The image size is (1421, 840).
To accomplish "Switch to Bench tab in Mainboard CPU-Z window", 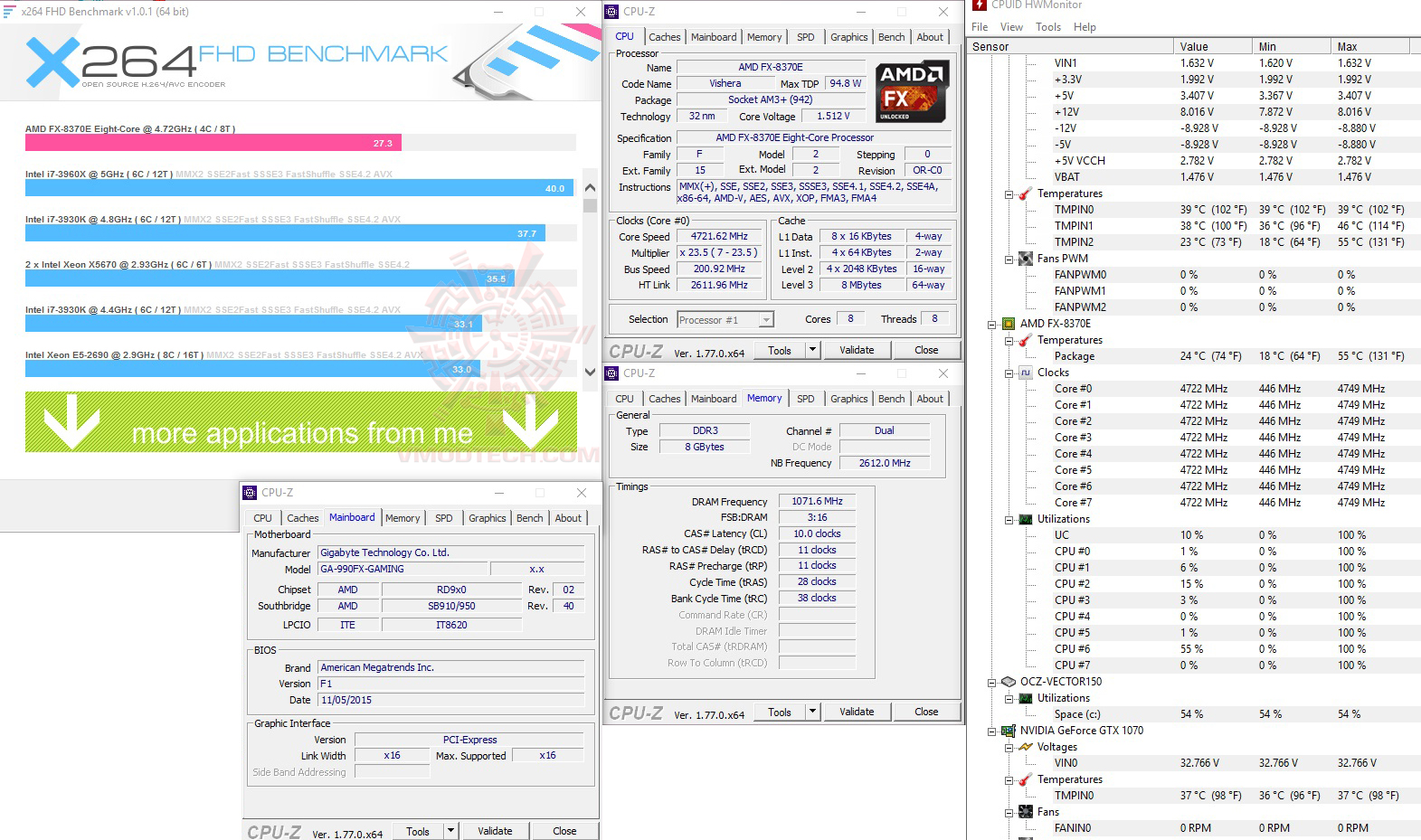I will coord(529,518).
